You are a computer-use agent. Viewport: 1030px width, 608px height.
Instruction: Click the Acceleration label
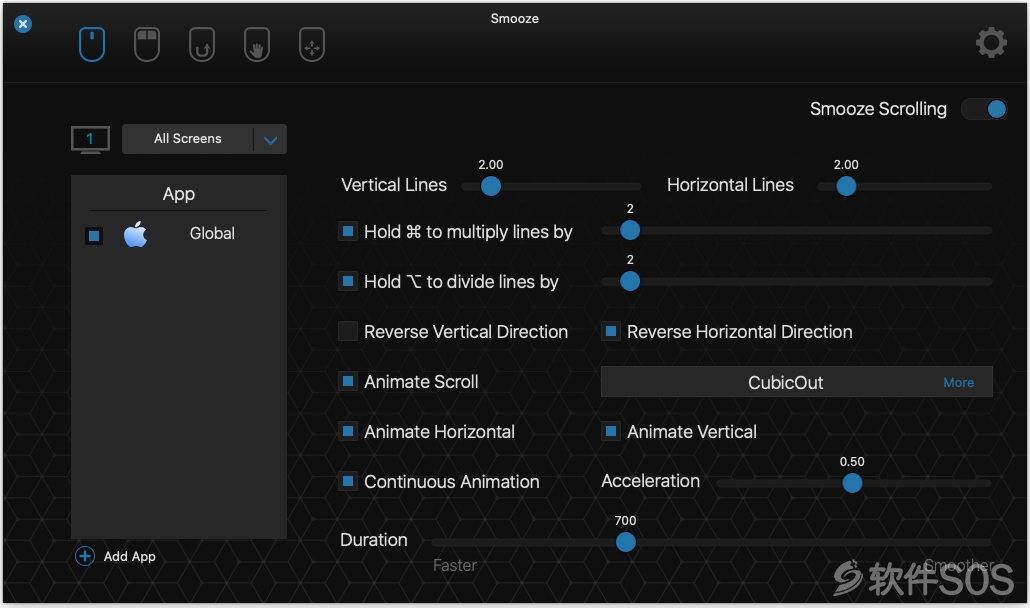650,481
